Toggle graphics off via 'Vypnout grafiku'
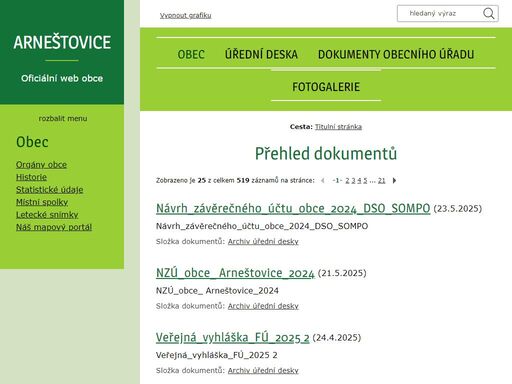This screenshot has height=384, width=512. tap(185, 15)
